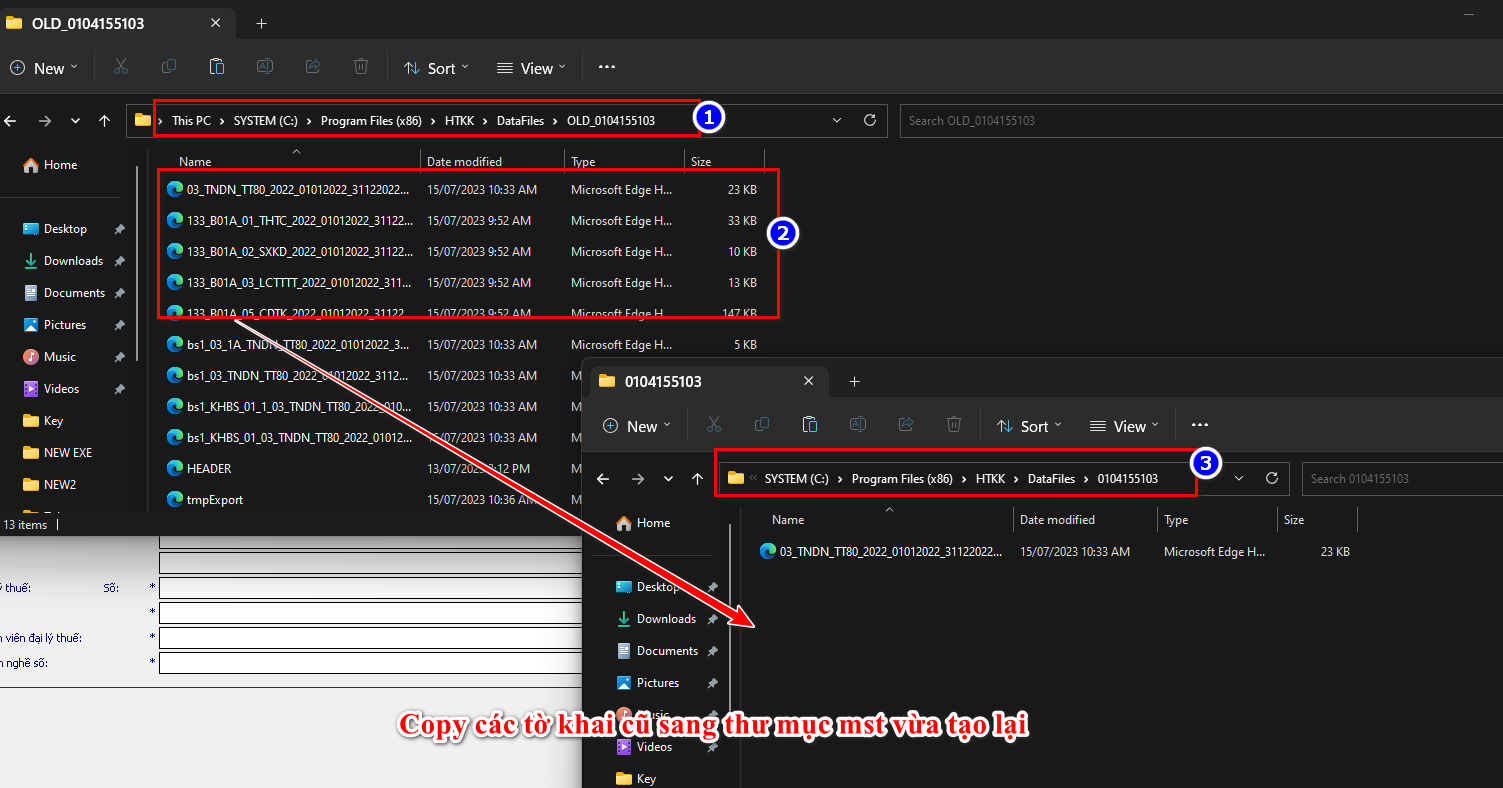Screen dimensions: 1503x788
Task: Add a new tab next to 0104155103 tab
Action: coord(854,381)
